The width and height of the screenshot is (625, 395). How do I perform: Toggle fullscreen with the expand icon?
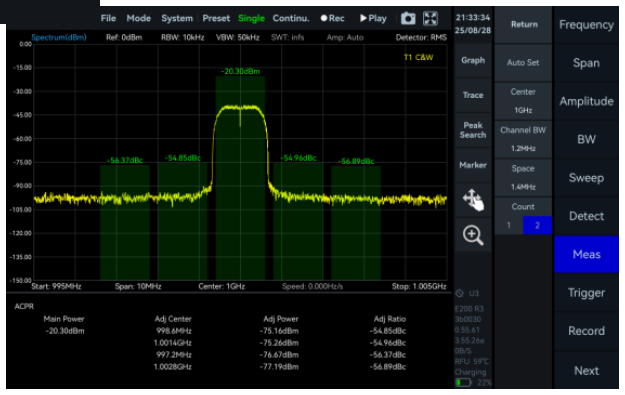(430, 18)
